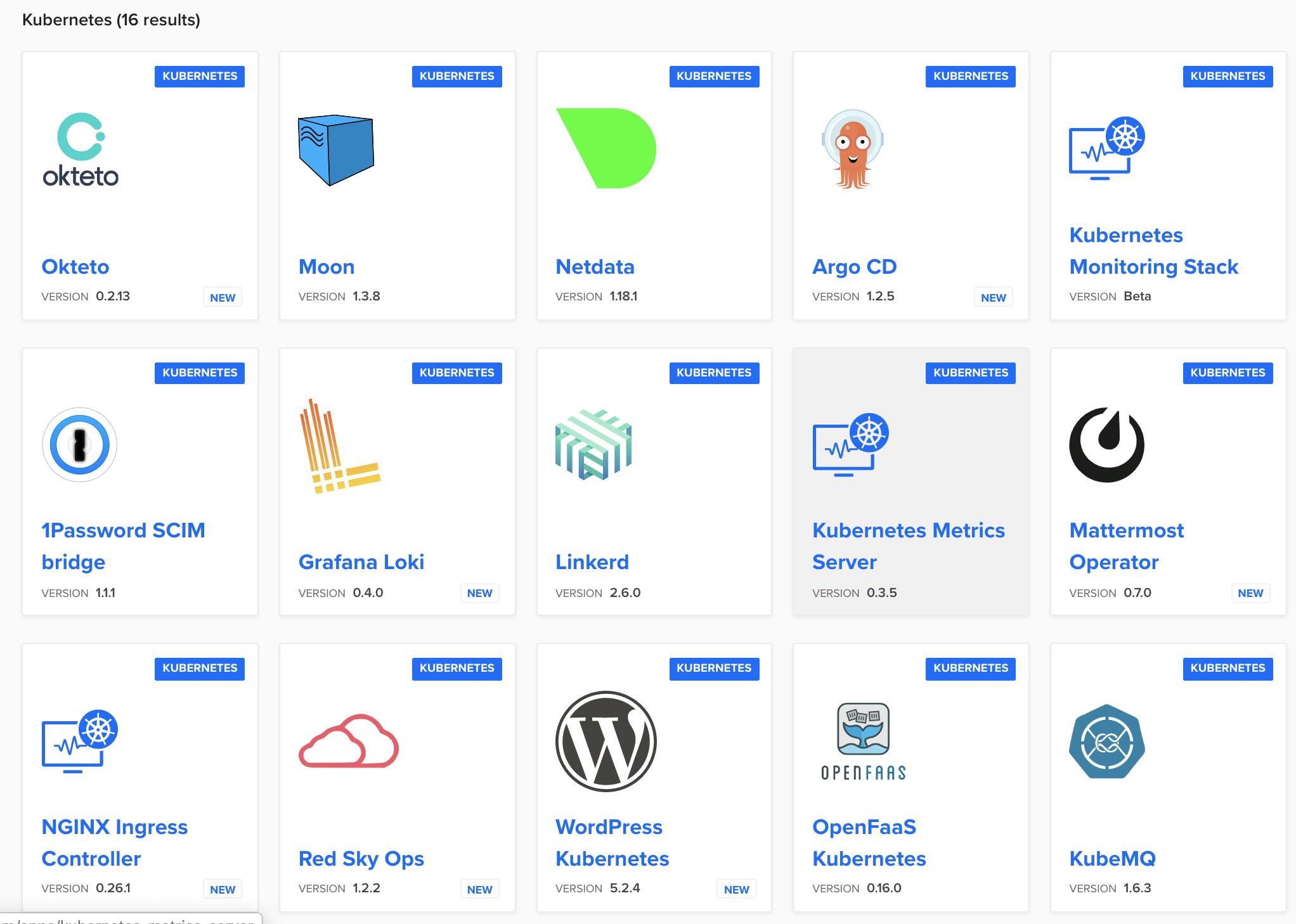The height and width of the screenshot is (924, 1296).
Task: Click the NEW badge on Argo CD card
Action: 994,297
